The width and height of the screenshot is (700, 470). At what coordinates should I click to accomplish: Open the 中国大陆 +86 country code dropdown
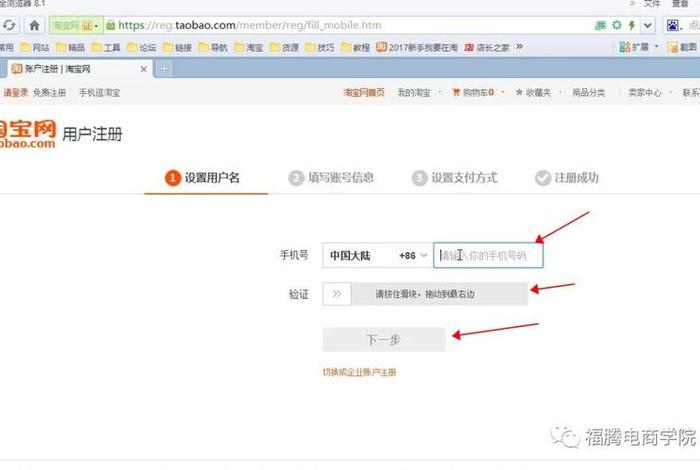[378, 256]
